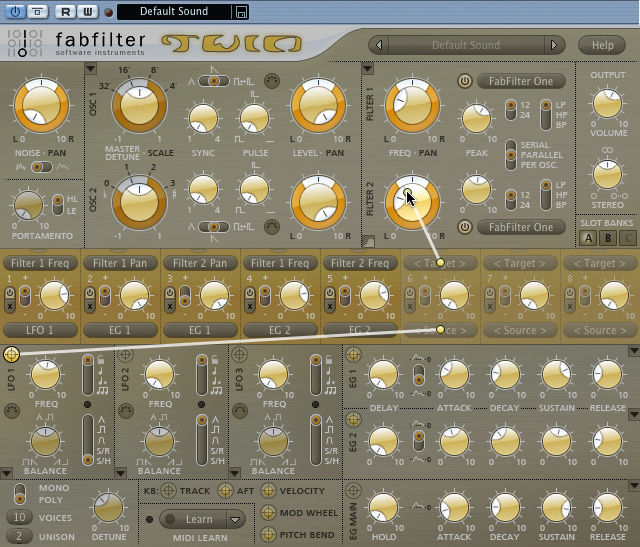Select slot bank A
The image size is (640, 547).
(x=588, y=238)
